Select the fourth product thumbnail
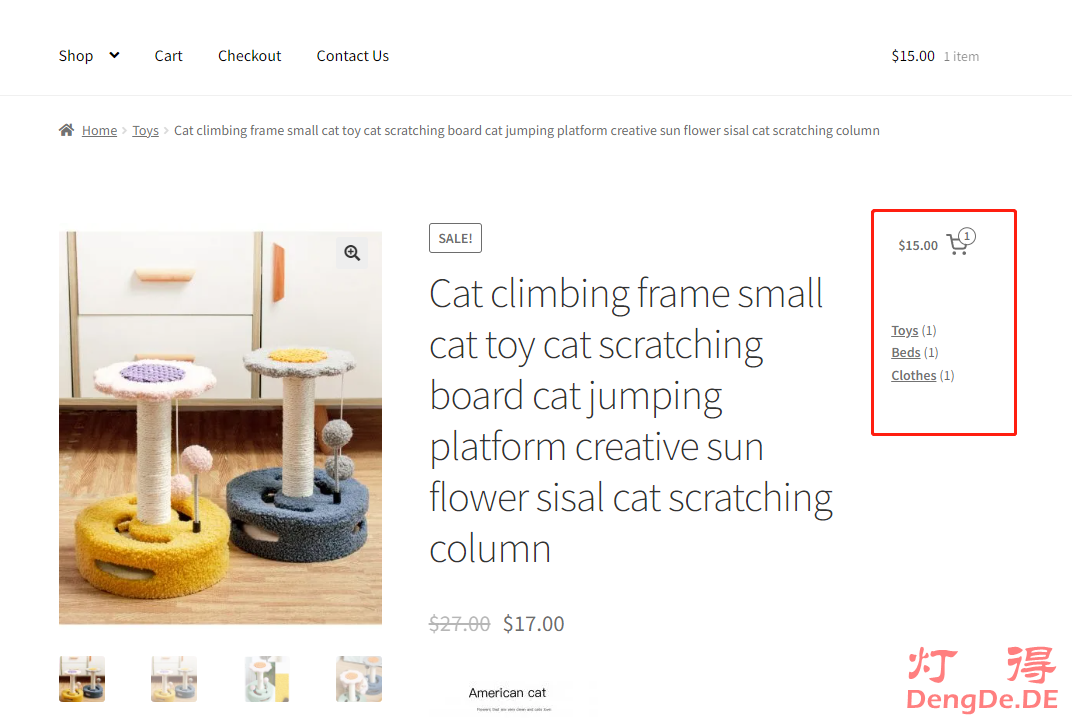Screen dimensions: 1072x718 coord(359,679)
